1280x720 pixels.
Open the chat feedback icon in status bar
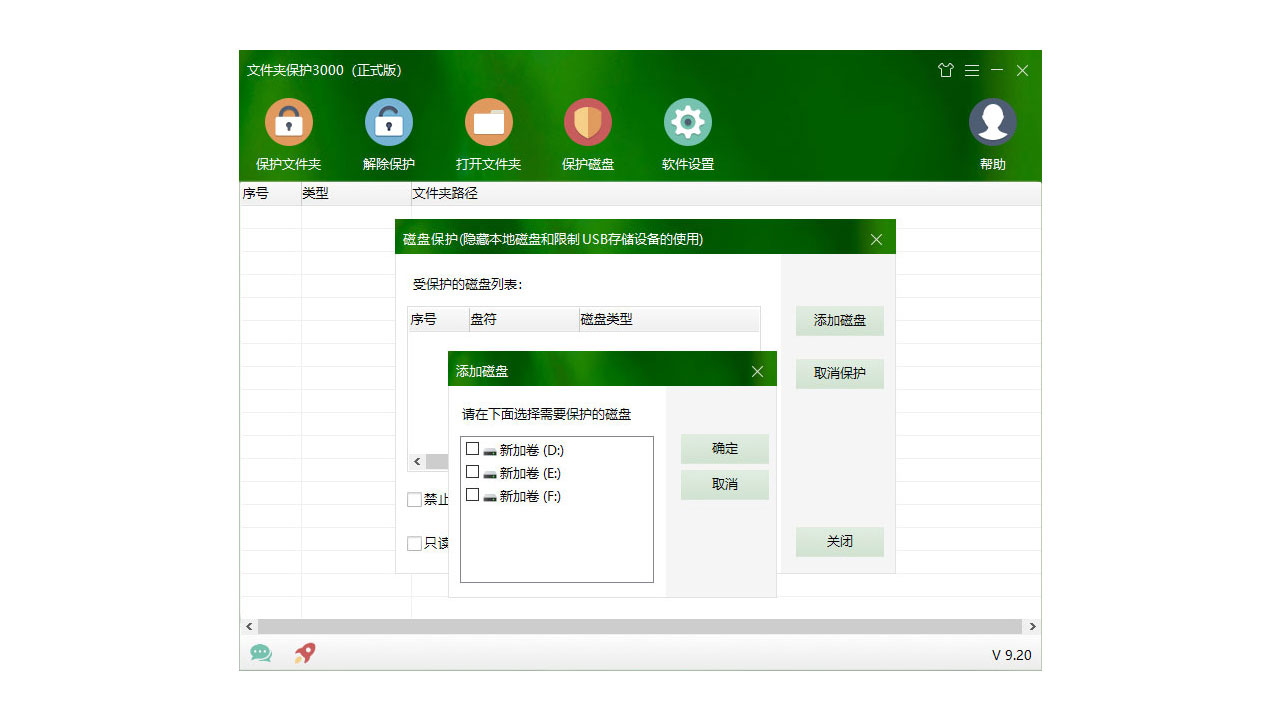(x=261, y=653)
